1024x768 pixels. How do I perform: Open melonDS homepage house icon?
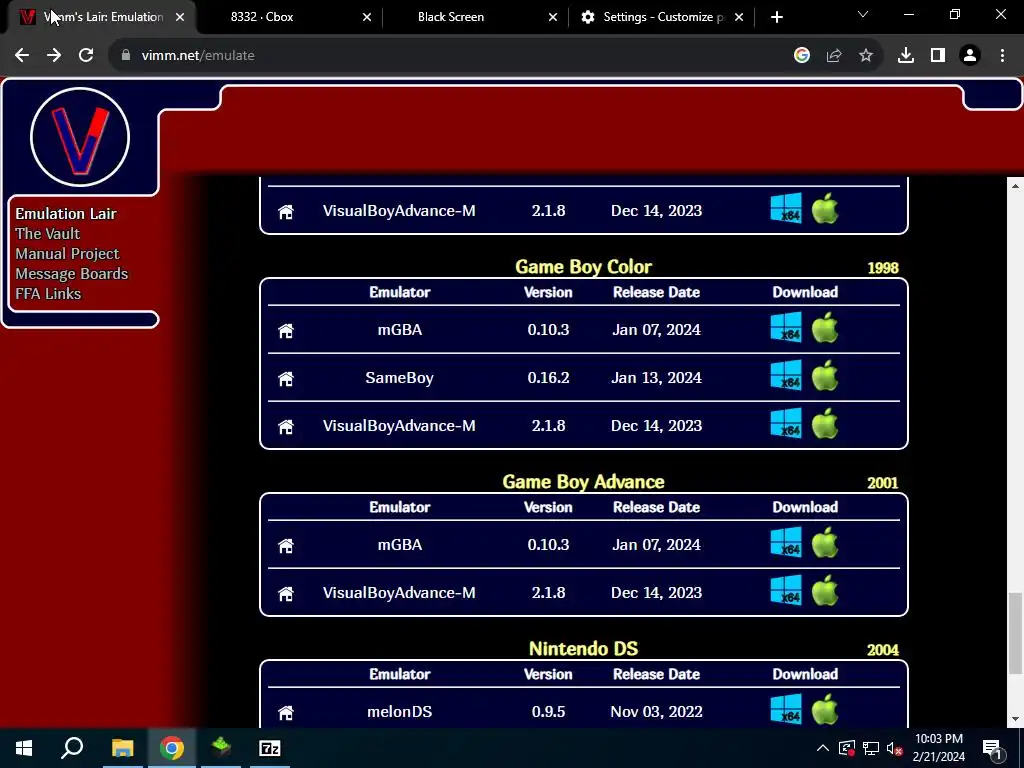coord(285,712)
